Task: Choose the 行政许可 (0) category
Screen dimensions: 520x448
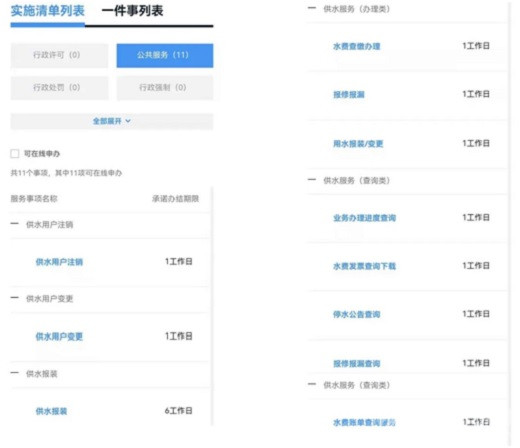Action: coord(59,55)
